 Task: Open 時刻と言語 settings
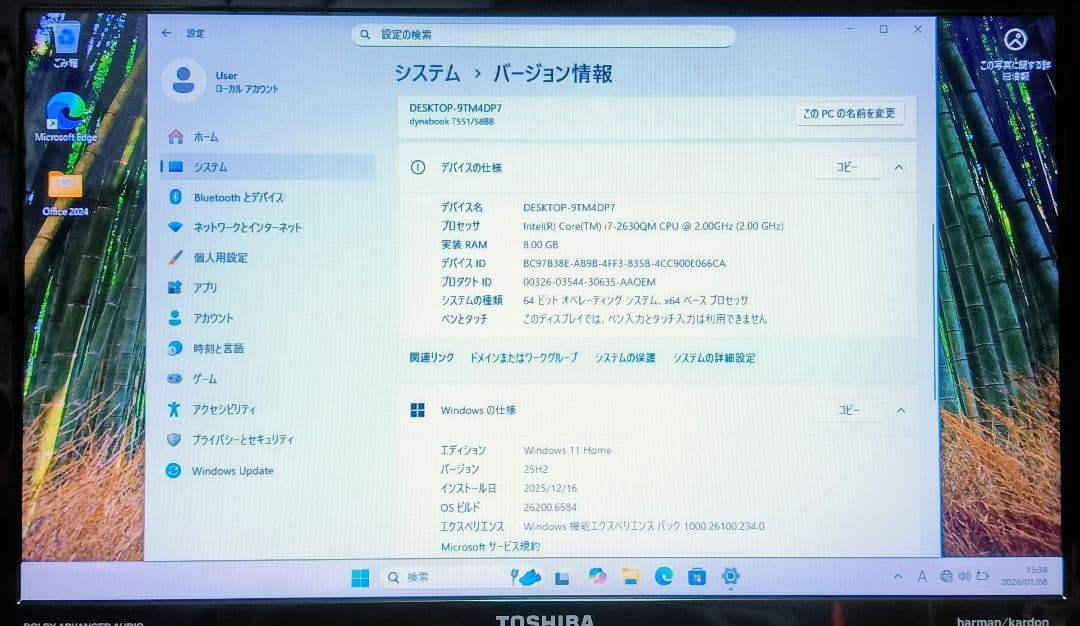222,348
